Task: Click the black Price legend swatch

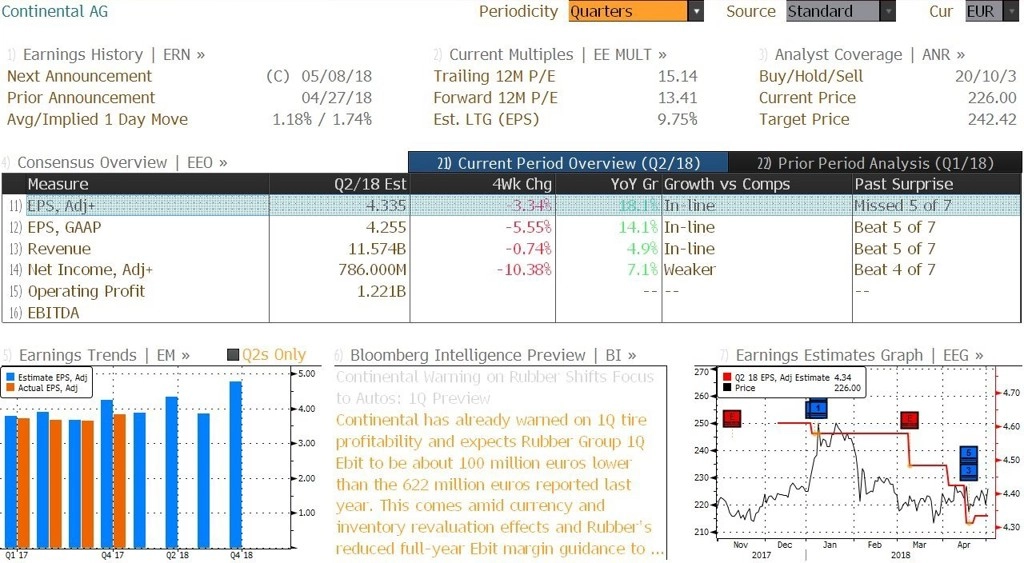Action: point(728,388)
